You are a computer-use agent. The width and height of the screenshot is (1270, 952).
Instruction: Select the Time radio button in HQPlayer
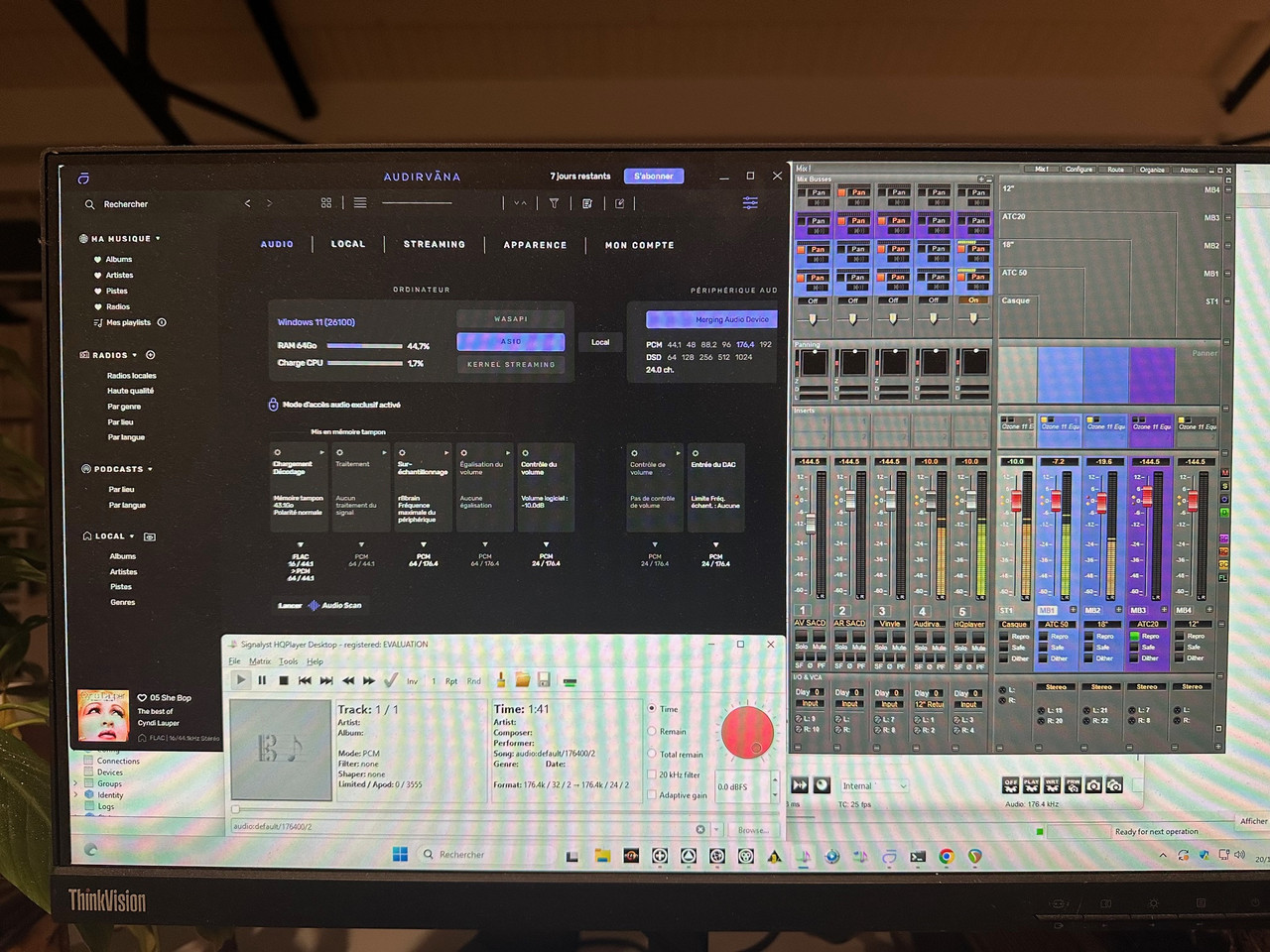tap(652, 708)
